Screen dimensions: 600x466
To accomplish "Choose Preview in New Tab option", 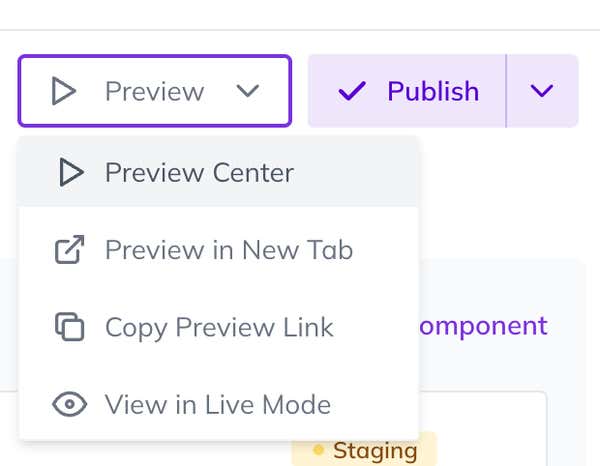I will 228,250.
